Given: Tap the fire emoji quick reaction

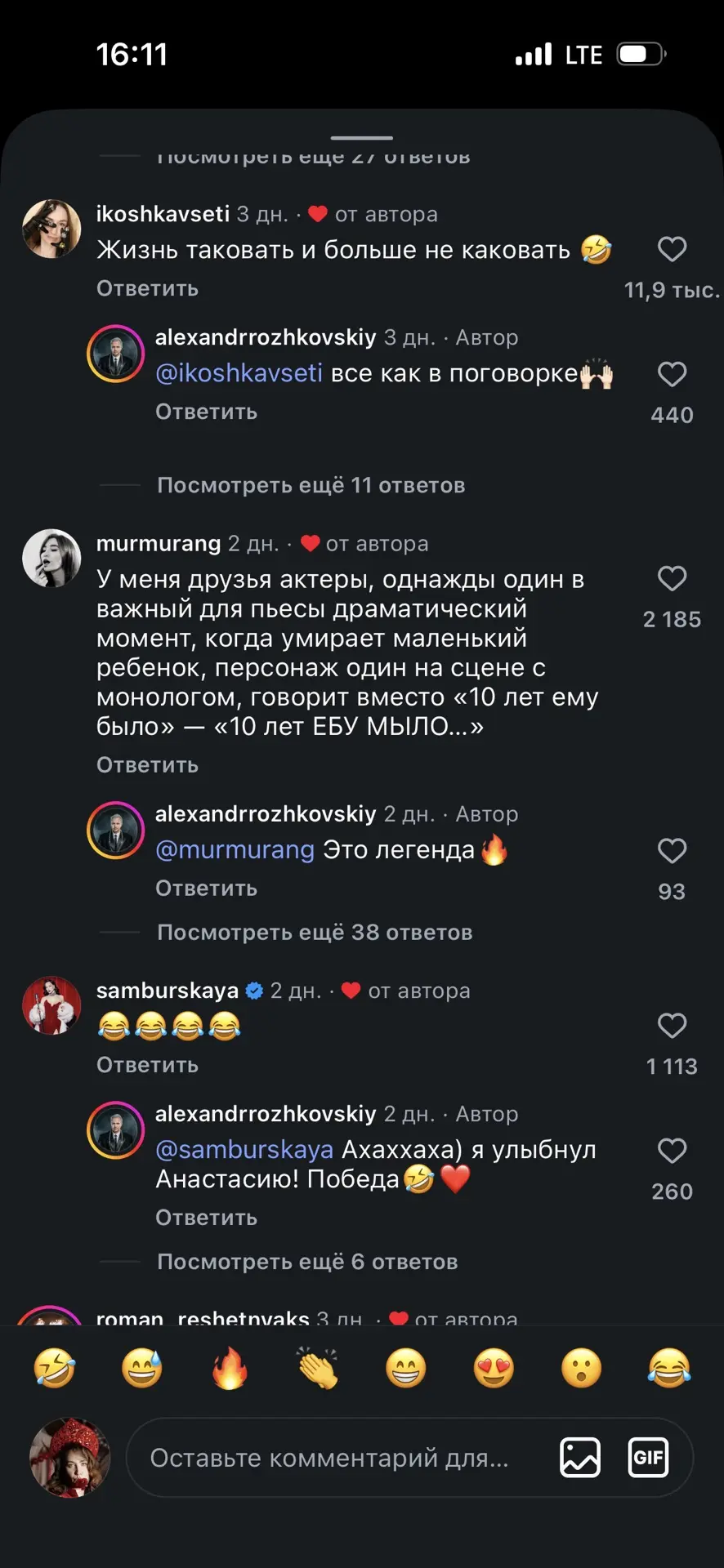Looking at the screenshot, I should point(230,1368).
